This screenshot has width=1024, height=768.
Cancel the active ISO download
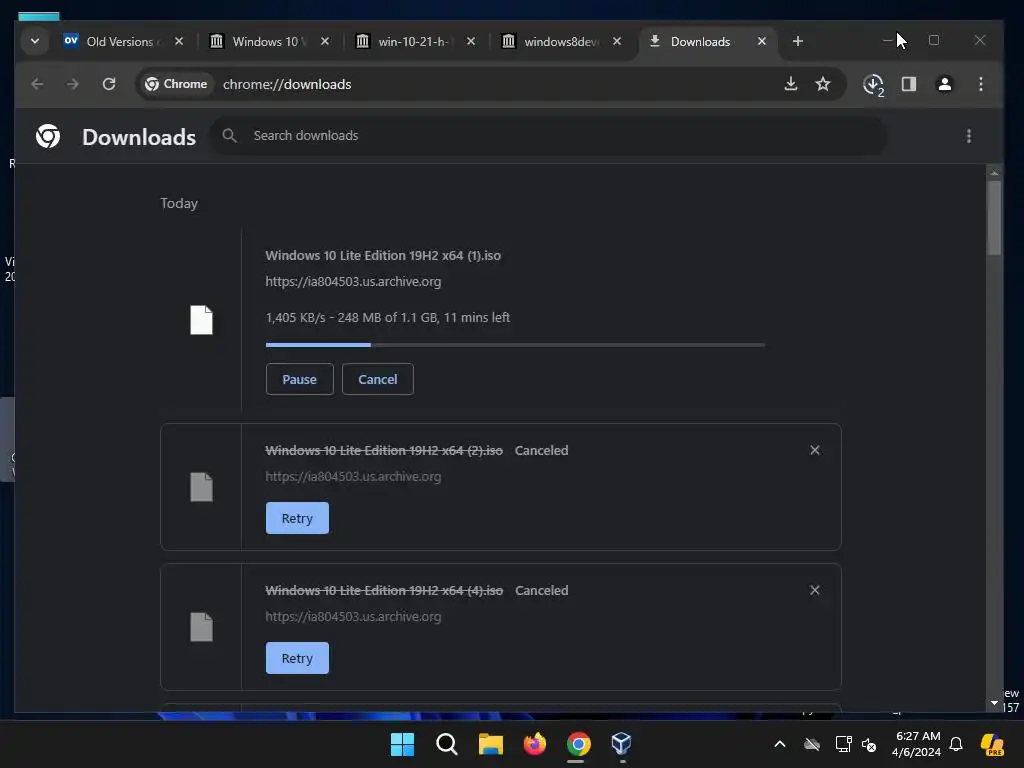[377, 379]
